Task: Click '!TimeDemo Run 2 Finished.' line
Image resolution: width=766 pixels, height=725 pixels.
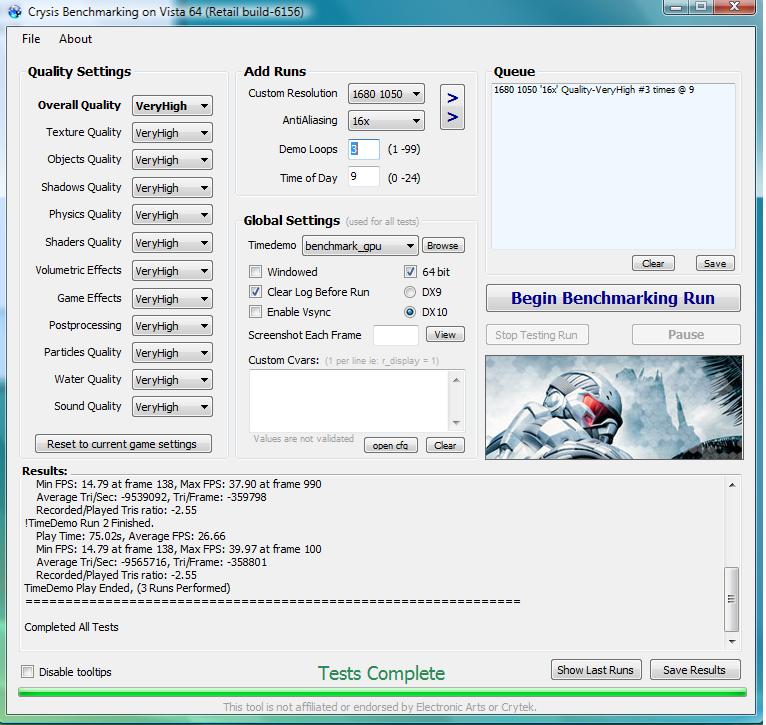Action: (89, 523)
